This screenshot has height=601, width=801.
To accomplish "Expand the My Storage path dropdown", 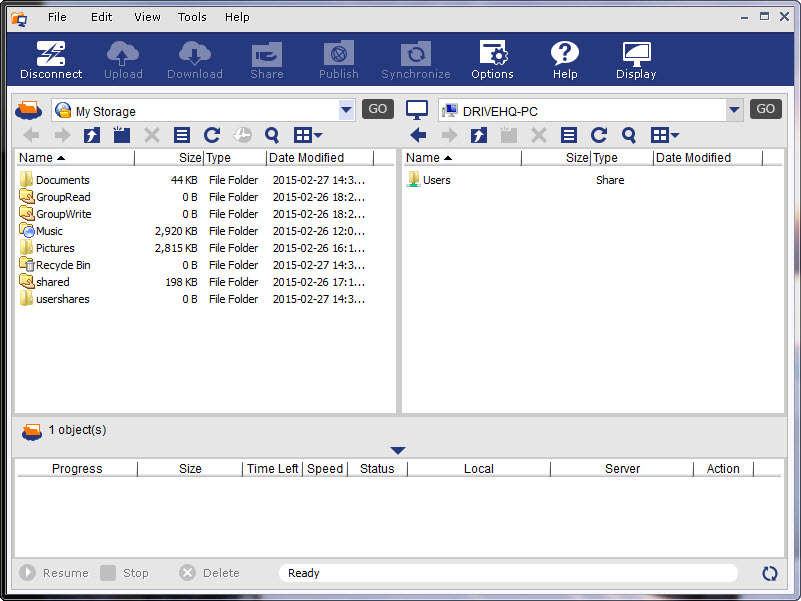I will point(346,110).
